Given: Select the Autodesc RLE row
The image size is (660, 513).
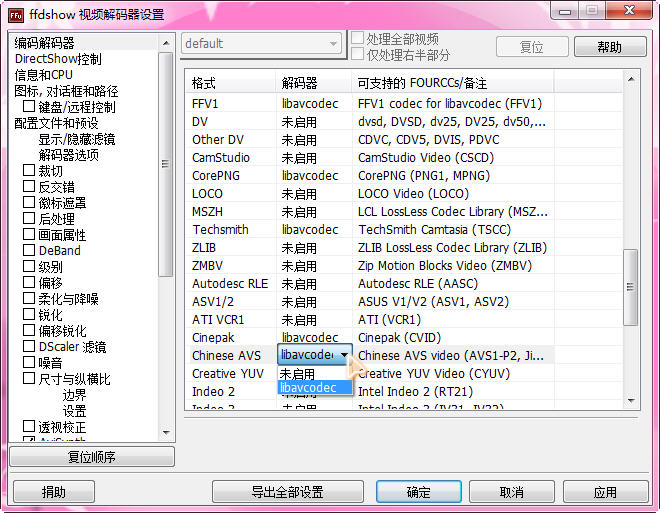Looking at the screenshot, I should (230, 284).
